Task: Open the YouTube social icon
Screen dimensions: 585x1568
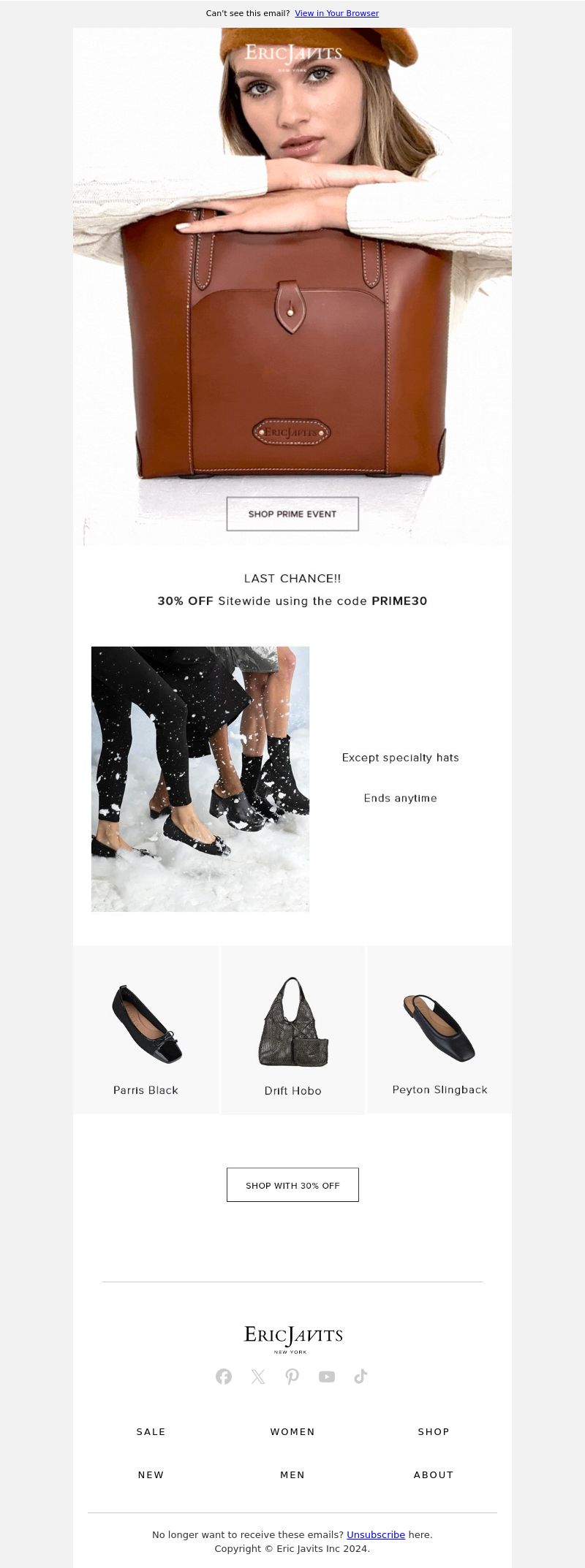Action: click(327, 1377)
